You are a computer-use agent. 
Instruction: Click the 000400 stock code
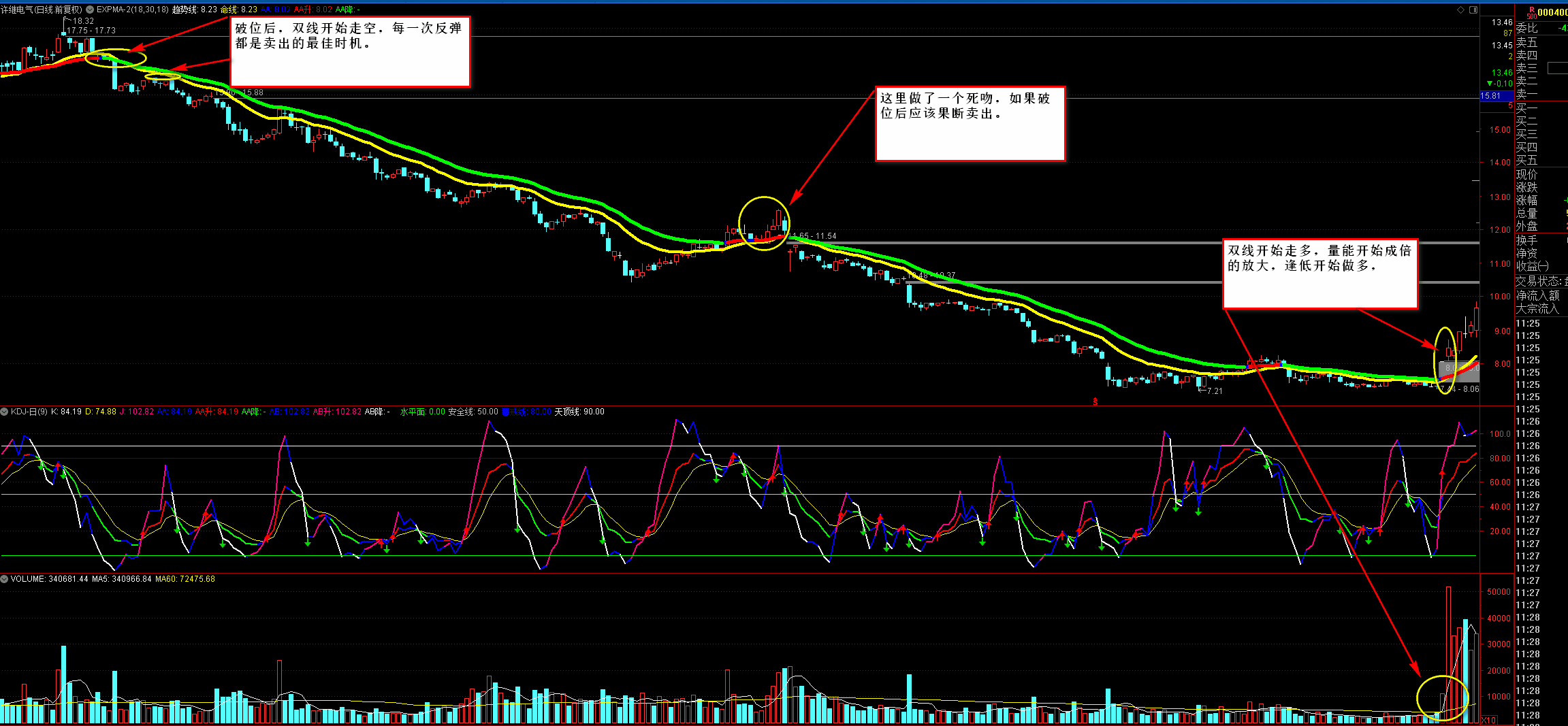[1552, 12]
